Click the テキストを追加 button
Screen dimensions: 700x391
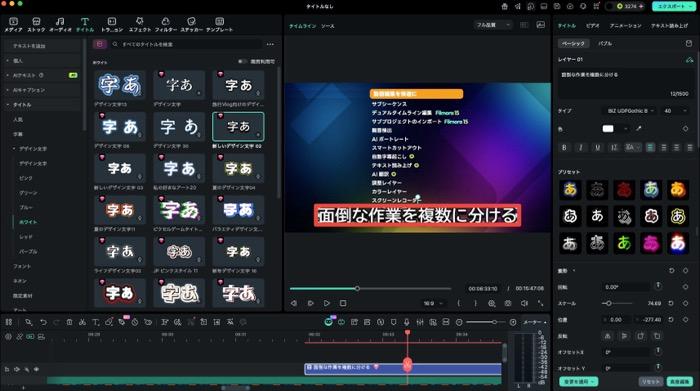click(x=43, y=46)
